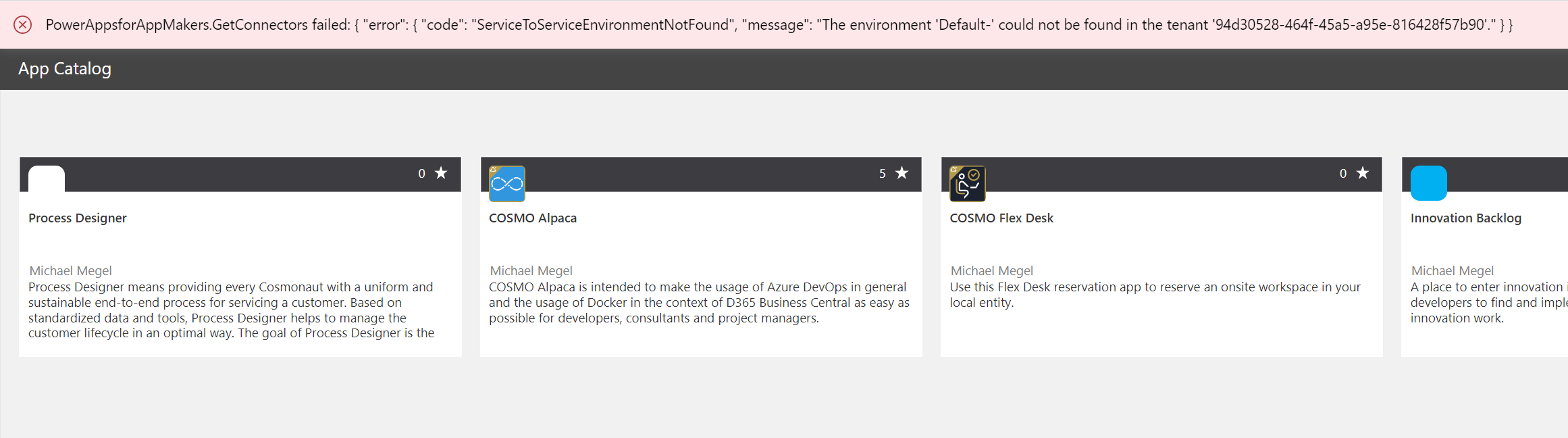
Task: Click the Flex Desk description text
Action: pyautogui.click(x=1155, y=295)
